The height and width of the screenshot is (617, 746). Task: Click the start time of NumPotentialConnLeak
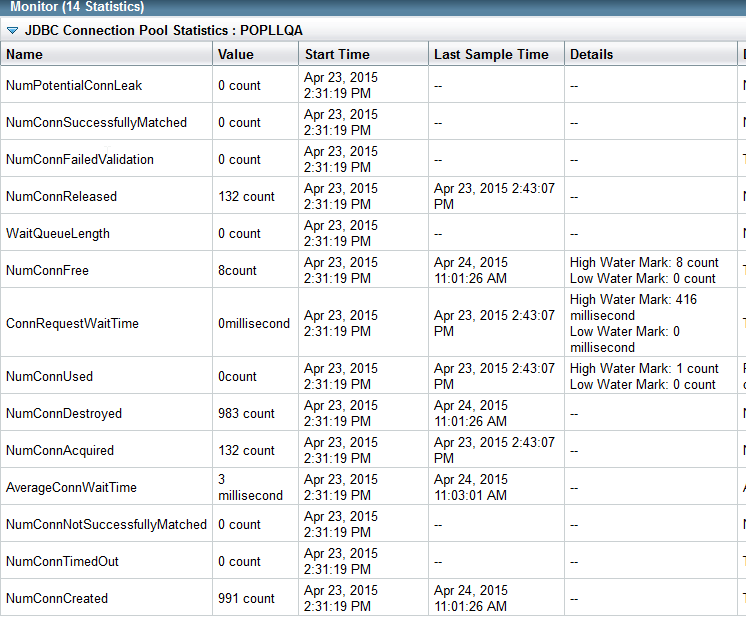click(x=341, y=86)
